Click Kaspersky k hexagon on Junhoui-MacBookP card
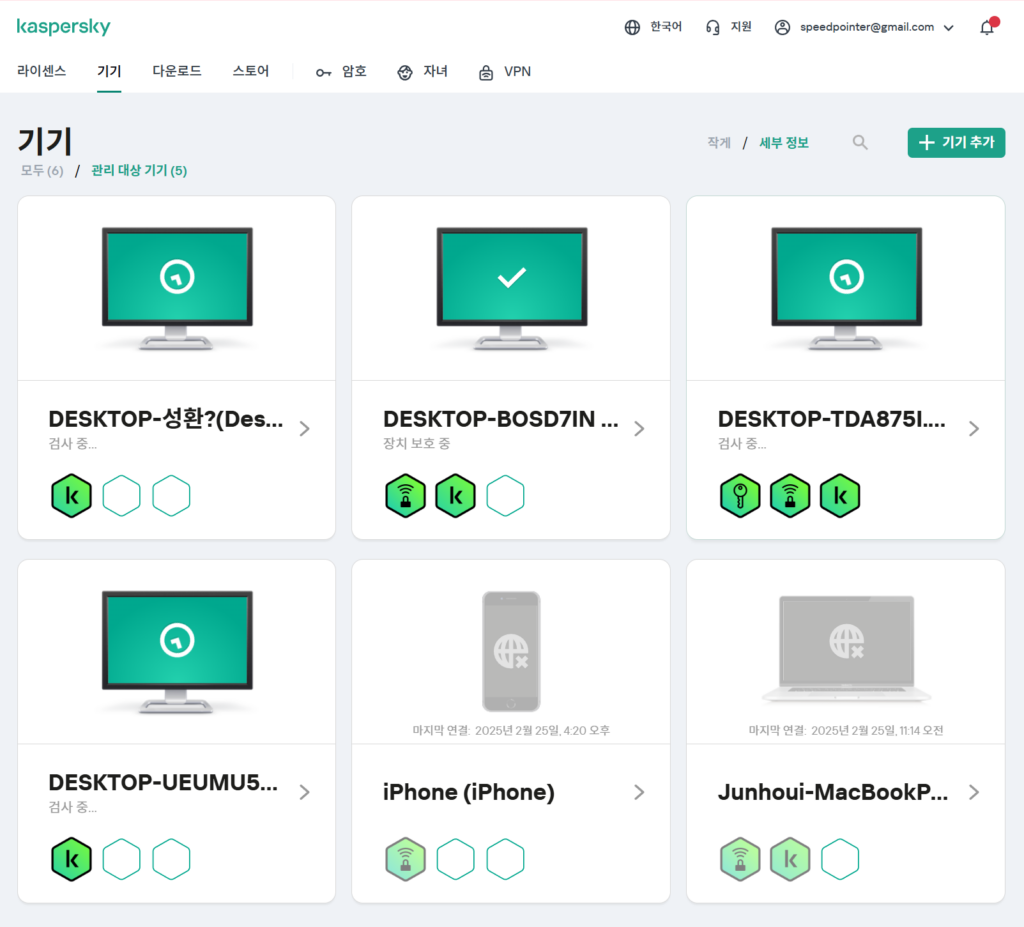Viewport: 1024px width, 927px height. [x=790, y=859]
